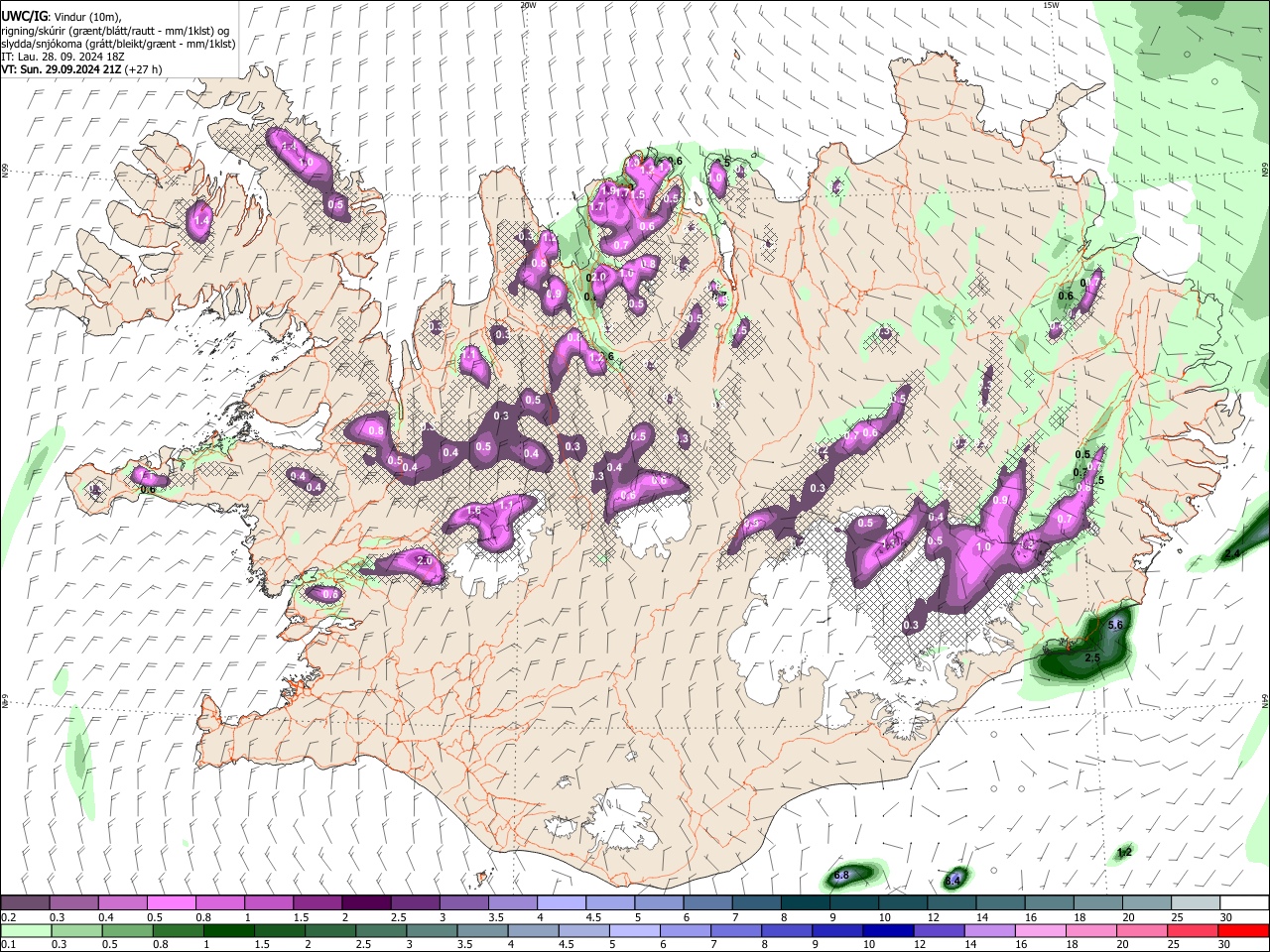The image size is (1270, 952).
Task: Click the '15W' longitude label at the top
Action: coord(1052,5)
